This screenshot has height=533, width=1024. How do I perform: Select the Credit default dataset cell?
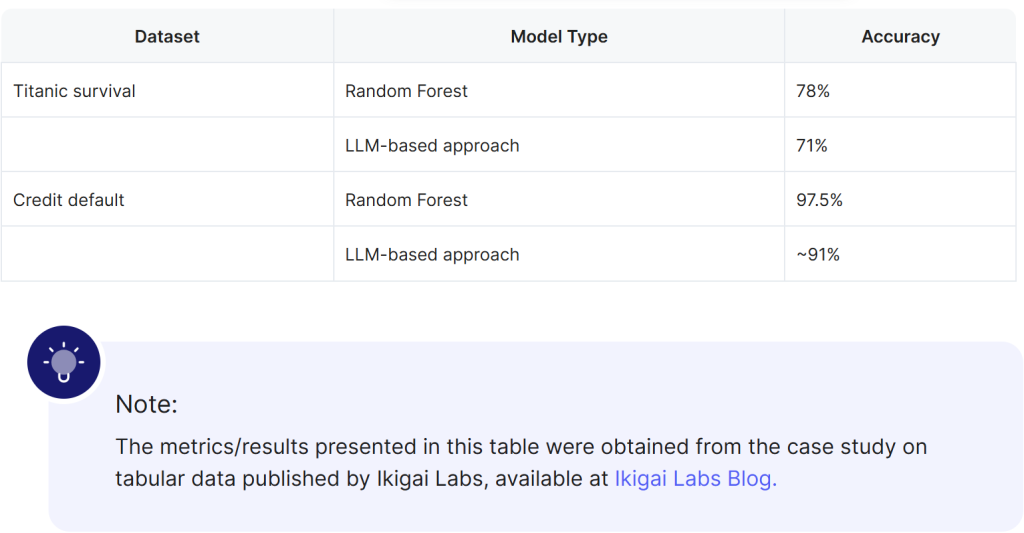69,200
